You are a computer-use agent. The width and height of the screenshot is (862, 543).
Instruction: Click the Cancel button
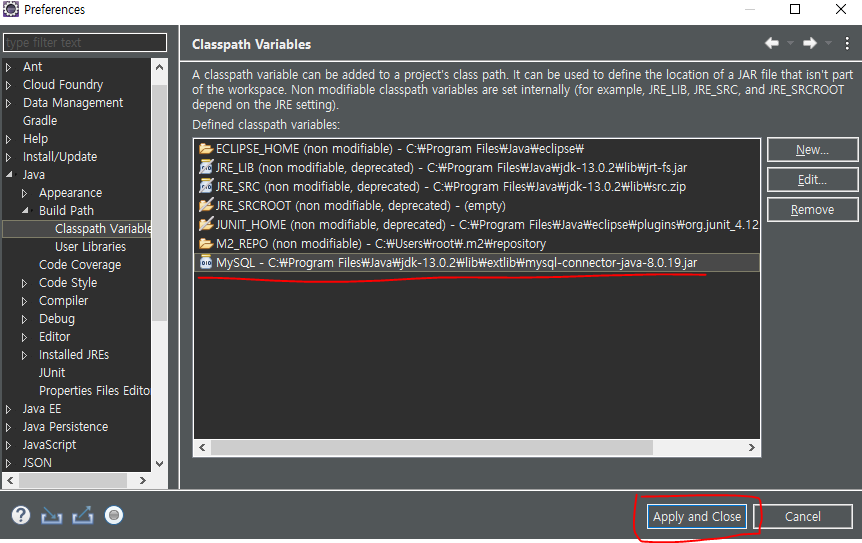click(x=803, y=517)
